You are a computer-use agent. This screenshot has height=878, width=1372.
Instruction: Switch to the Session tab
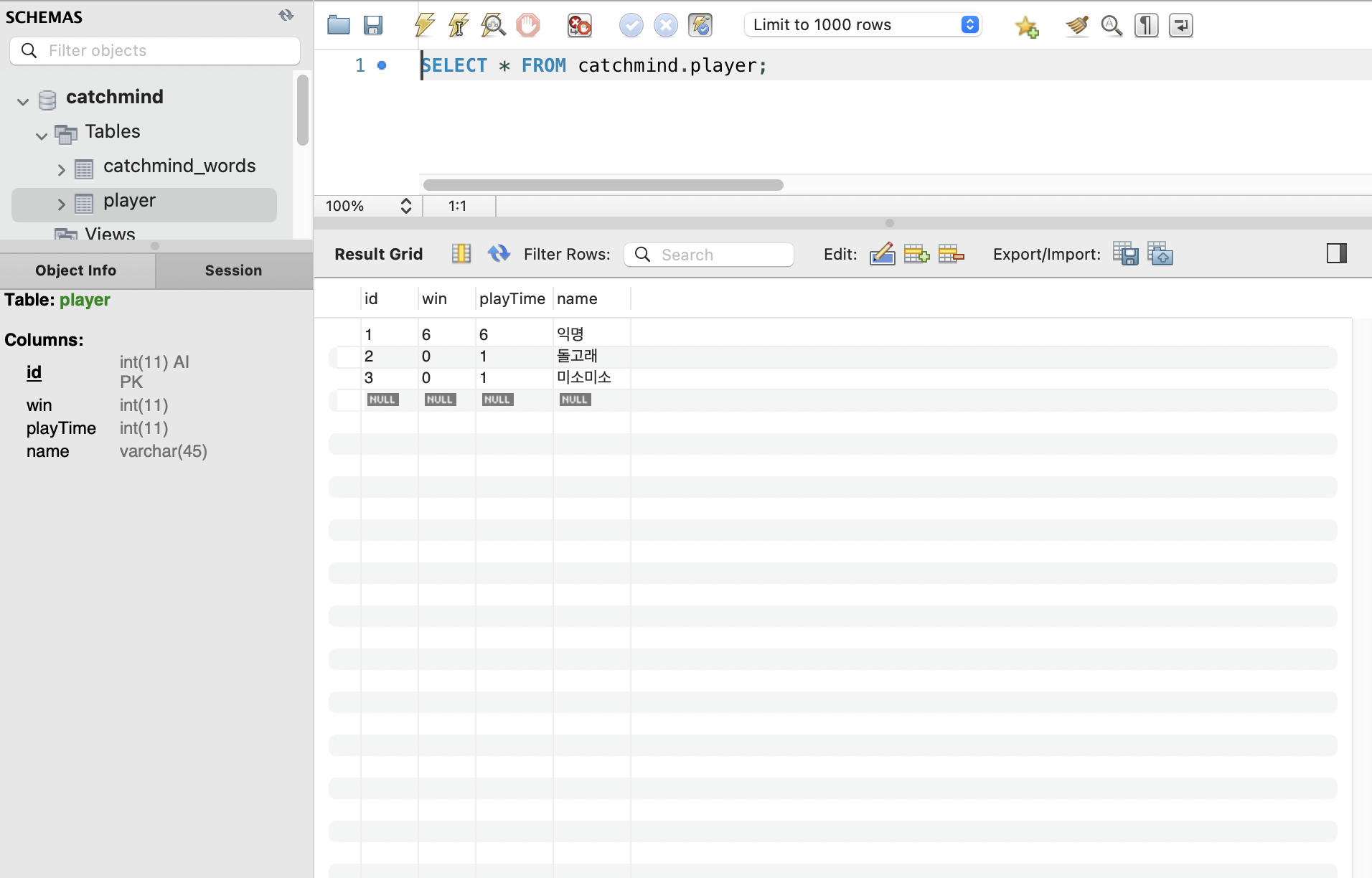(x=234, y=270)
